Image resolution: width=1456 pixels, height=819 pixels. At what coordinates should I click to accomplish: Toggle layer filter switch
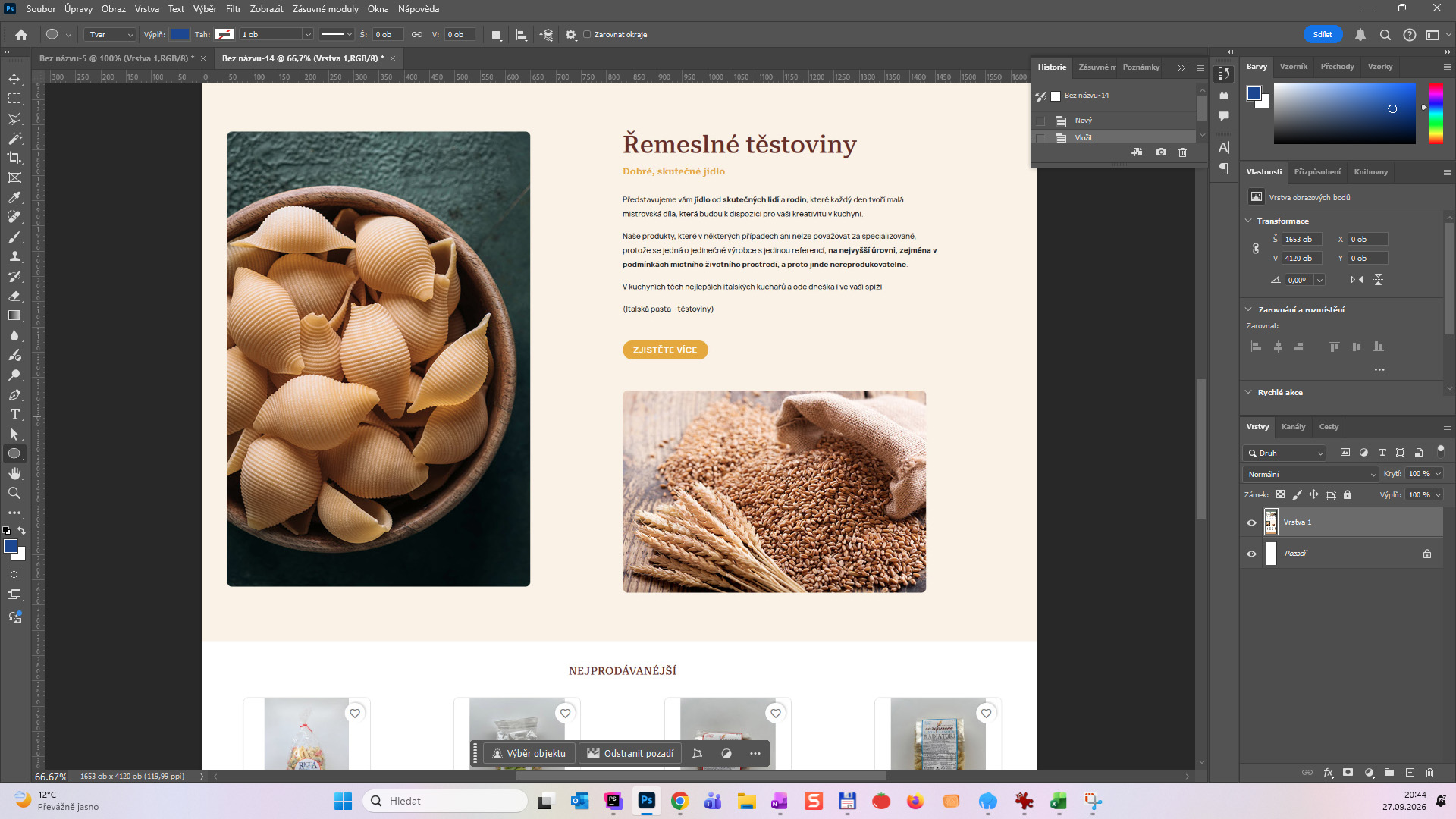coord(1441,452)
